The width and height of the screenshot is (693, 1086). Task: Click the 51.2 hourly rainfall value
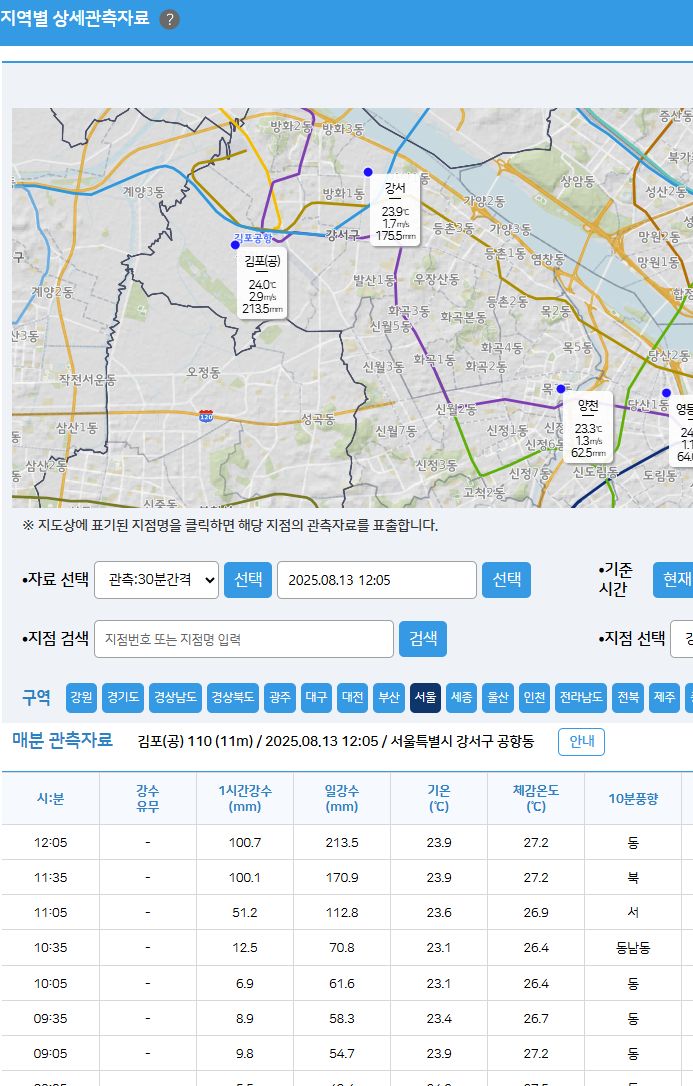[245, 913]
